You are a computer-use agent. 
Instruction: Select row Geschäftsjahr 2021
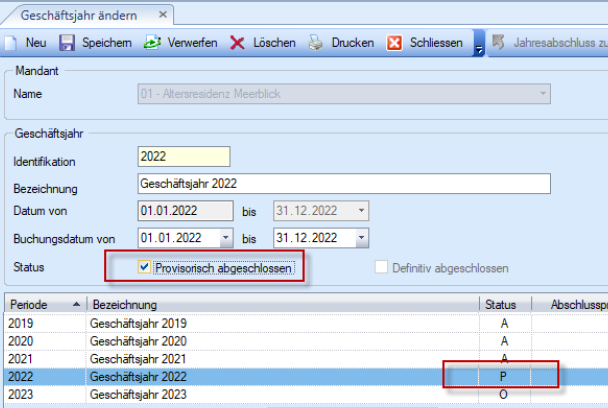tap(306, 359)
